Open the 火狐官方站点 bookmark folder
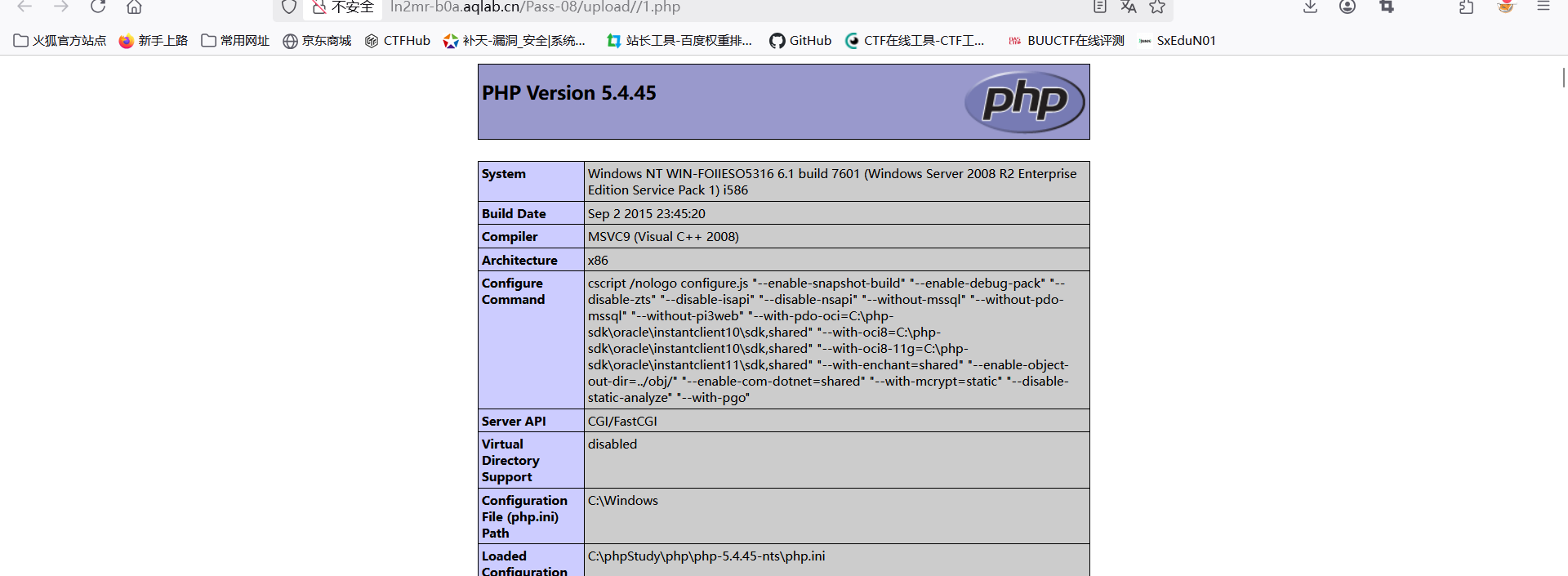Viewport: 1568px width, 576px height. (60, 41)
